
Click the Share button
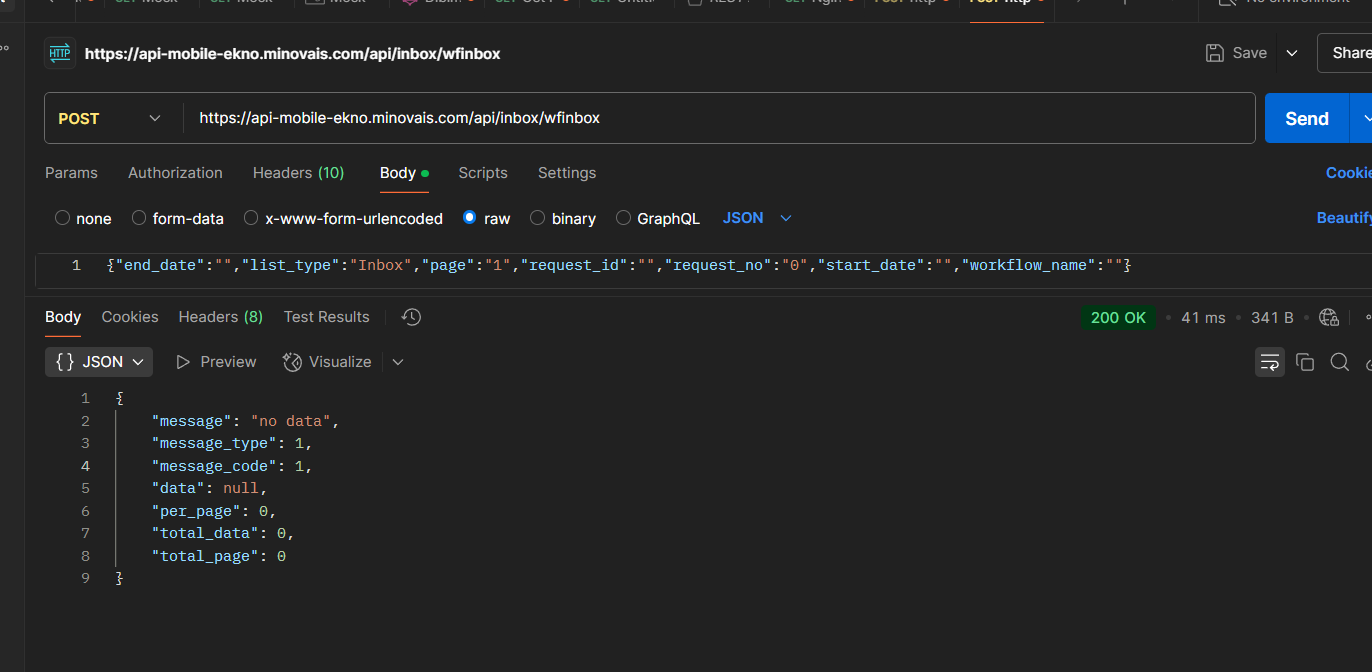1346,53
